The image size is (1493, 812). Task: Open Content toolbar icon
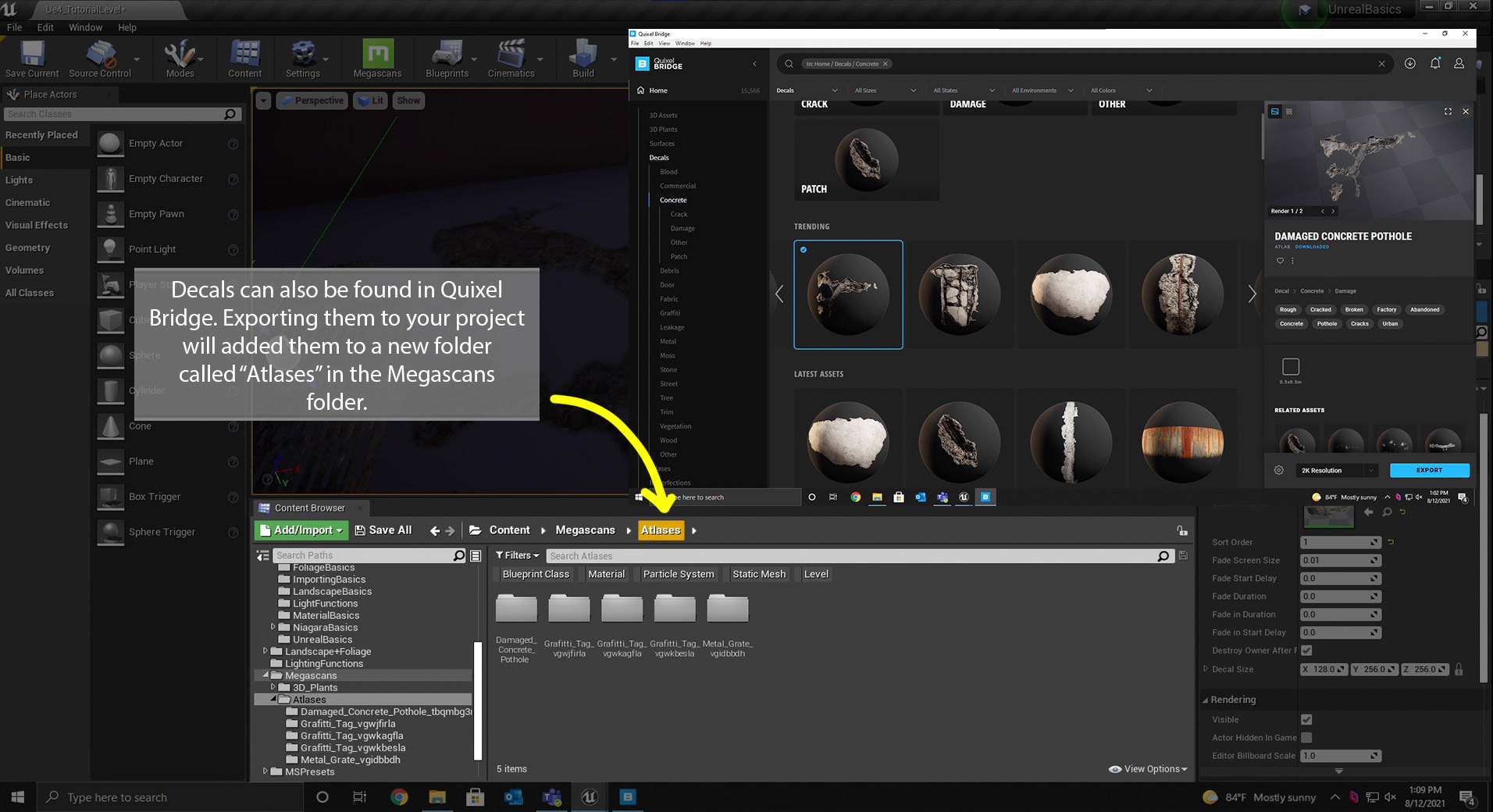[x=244, y=59]
